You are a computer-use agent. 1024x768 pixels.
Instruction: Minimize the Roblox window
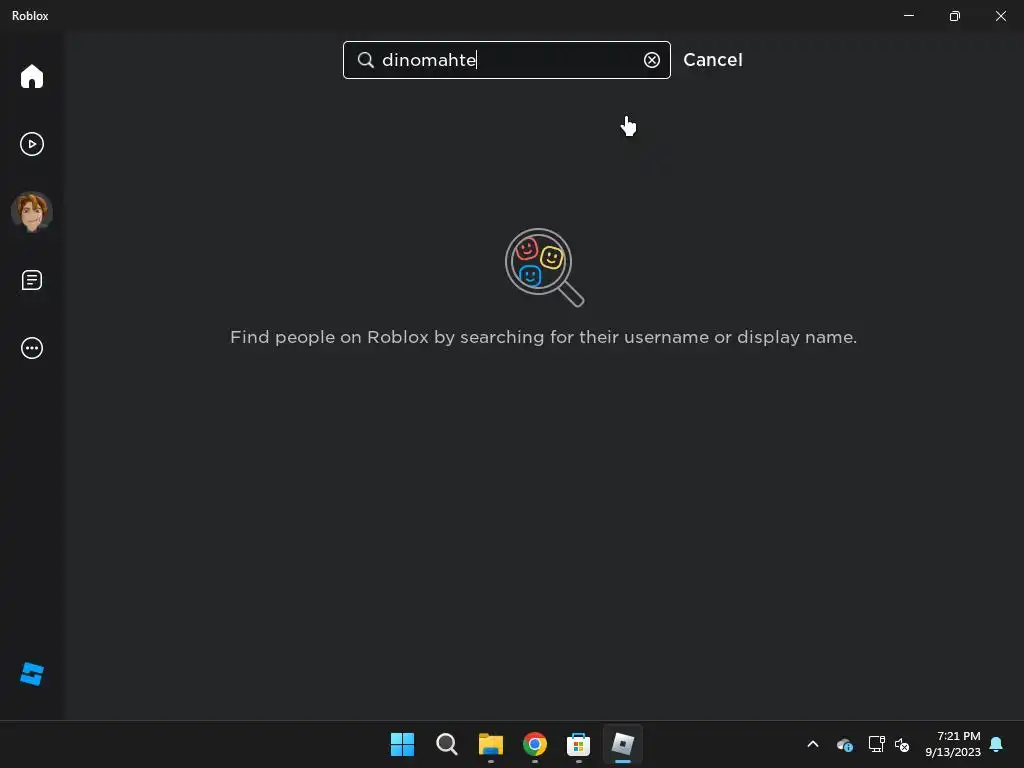(908, 16)
